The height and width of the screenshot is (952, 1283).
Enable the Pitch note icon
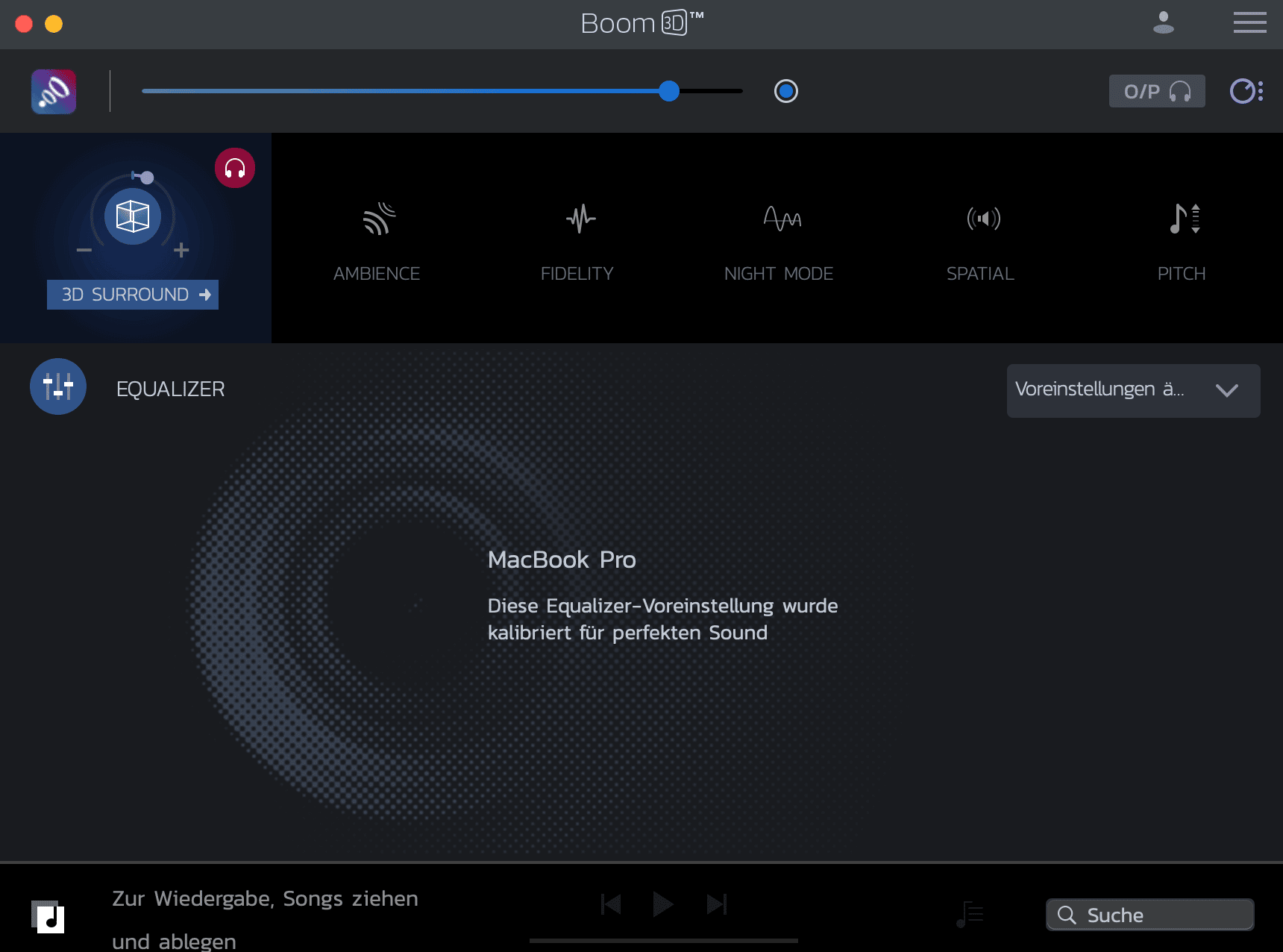click(1185, 219)
